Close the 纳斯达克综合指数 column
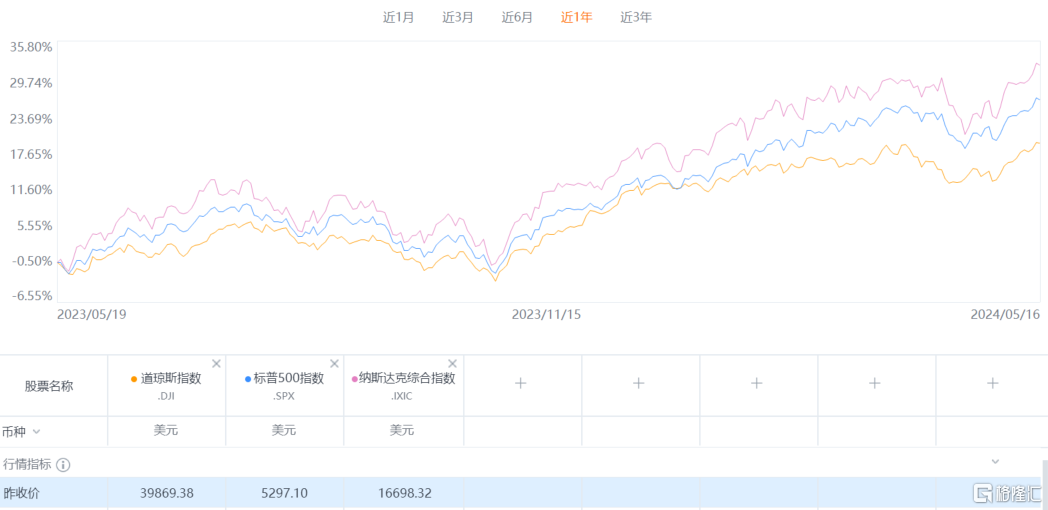This screenshot has height=510, width=1048. [x=452, y=364]
